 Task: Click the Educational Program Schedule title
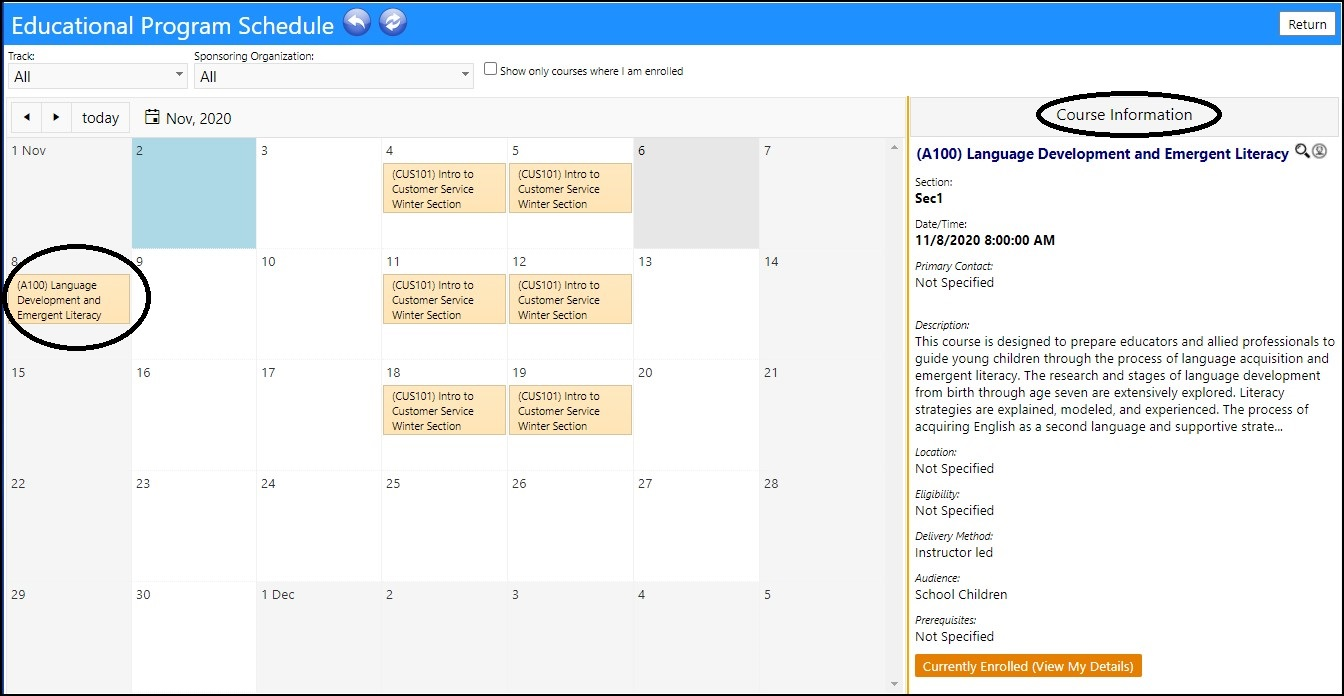172,24
